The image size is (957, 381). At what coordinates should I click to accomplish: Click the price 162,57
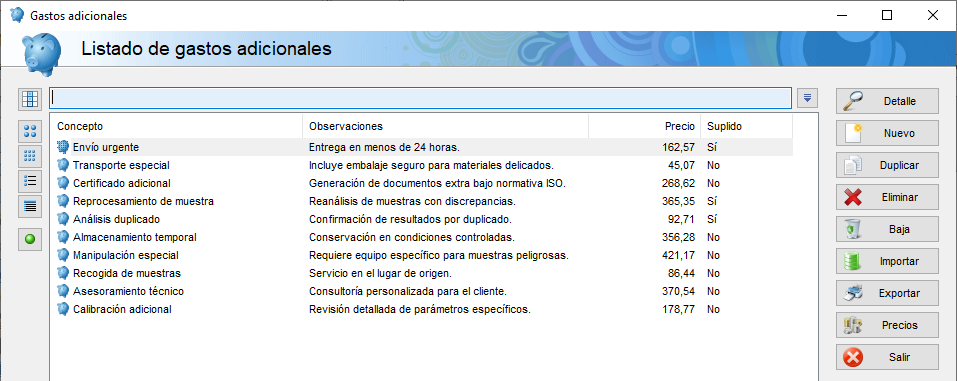point(678,147)
